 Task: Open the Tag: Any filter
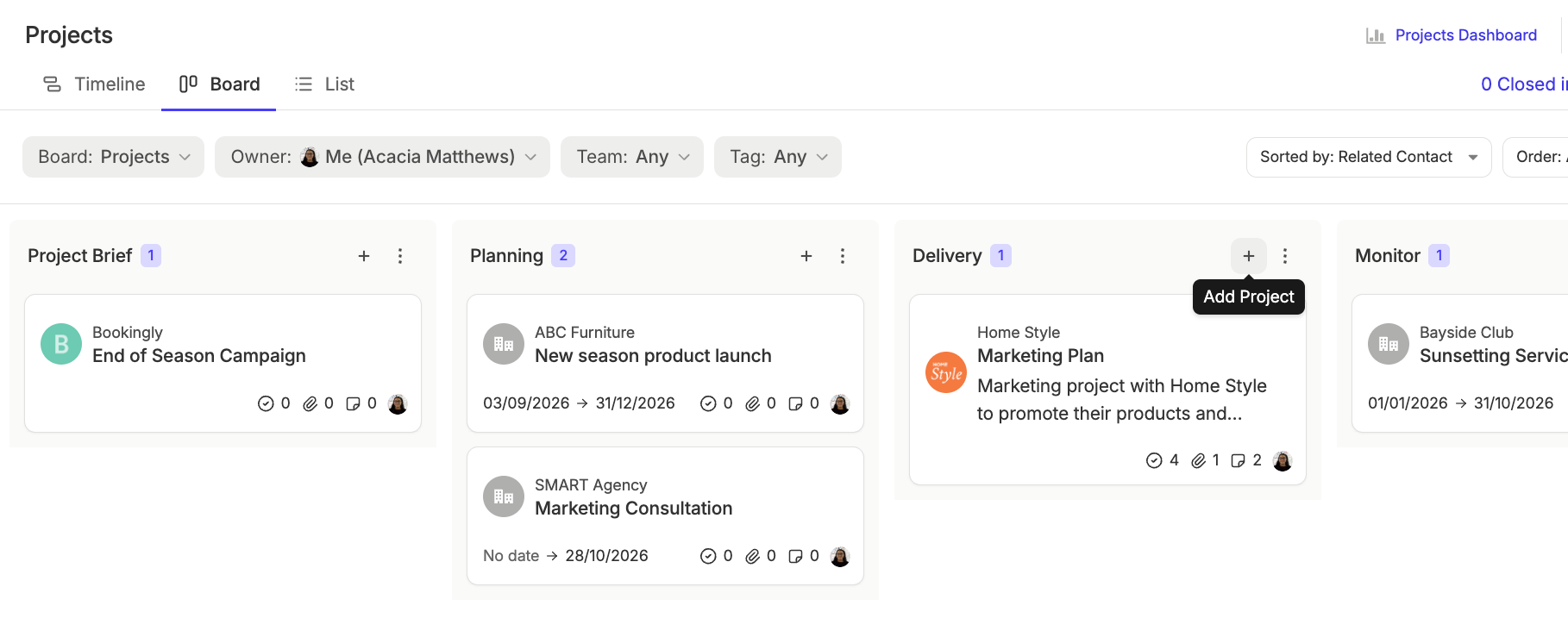coord(778,157)
